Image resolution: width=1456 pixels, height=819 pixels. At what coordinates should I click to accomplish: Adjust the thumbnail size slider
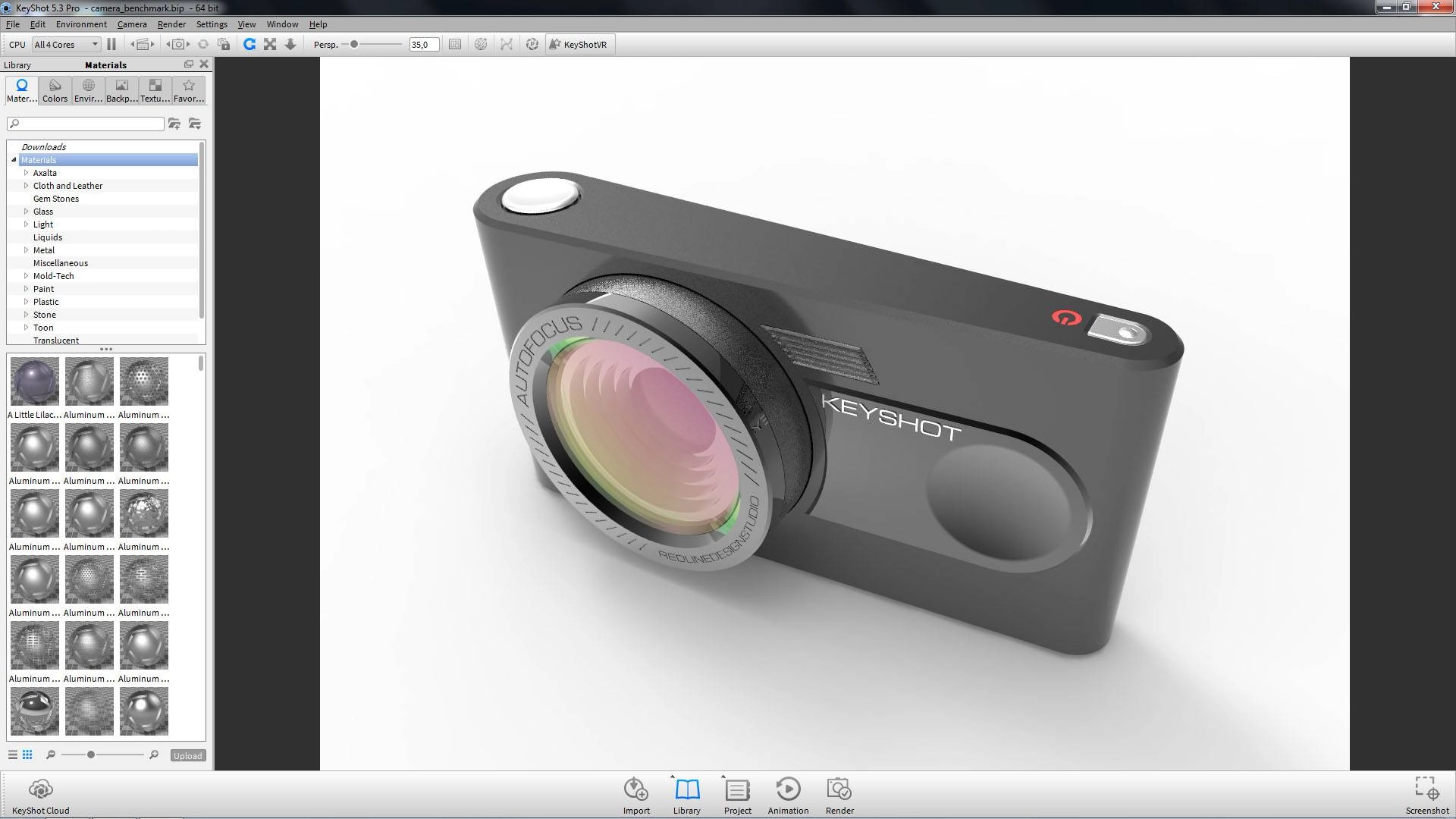[x=91, y=755]
